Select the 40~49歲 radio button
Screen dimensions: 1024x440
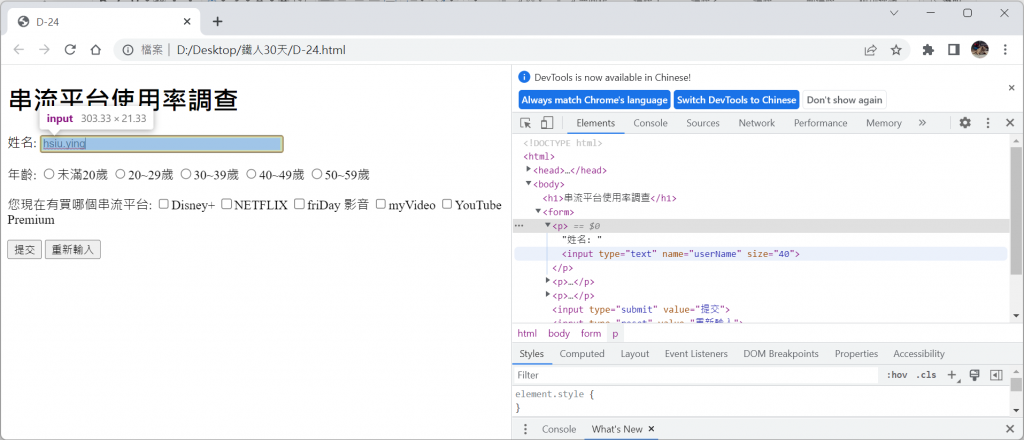tap(251, 174)
